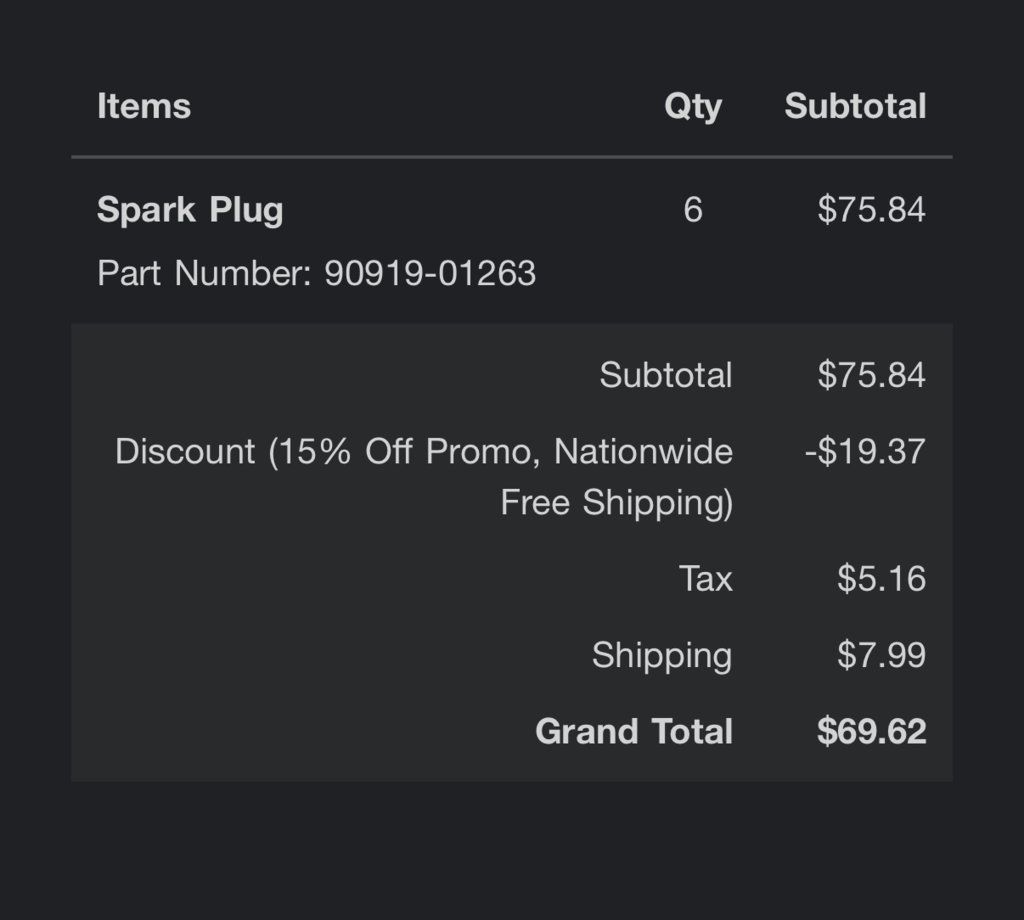1024x920 pixels.
Task: Select the Spark Plug item name
Action: click(x=190, y=210)
